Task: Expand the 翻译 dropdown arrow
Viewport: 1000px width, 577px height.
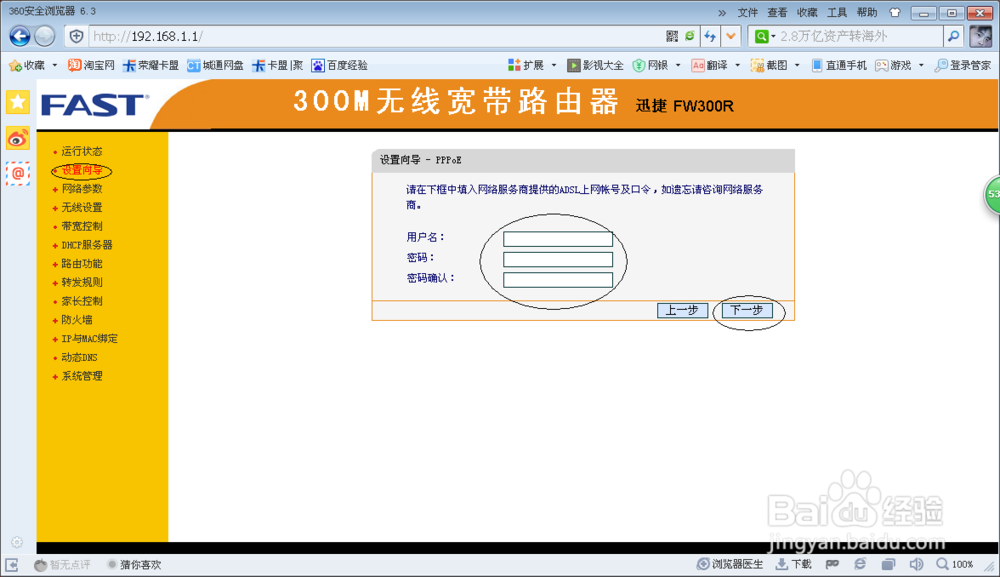Action: pos(737,65)
